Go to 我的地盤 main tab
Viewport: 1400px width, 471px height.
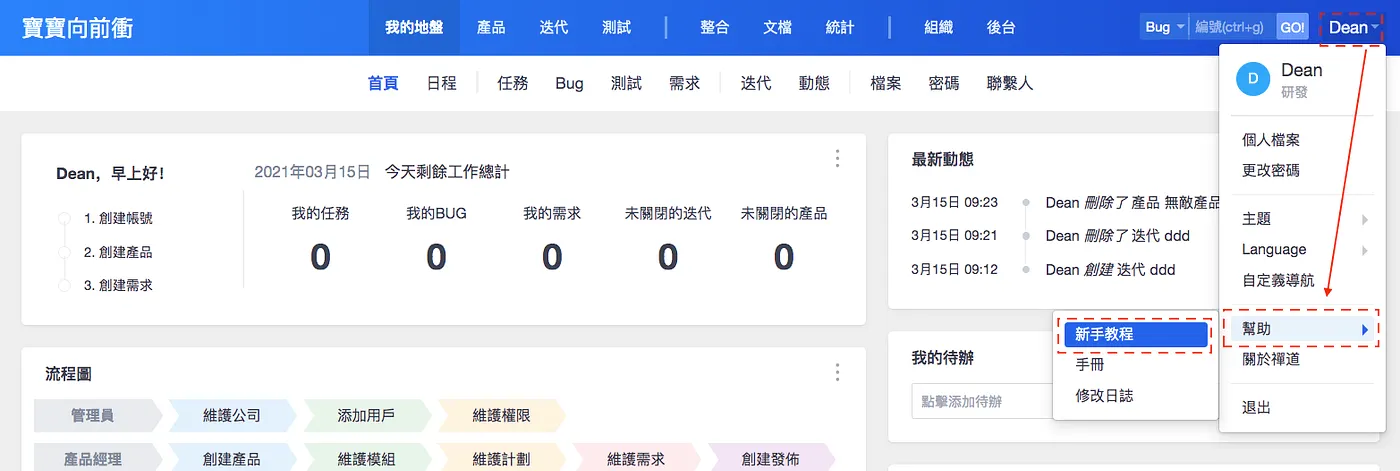coord(414,27)
